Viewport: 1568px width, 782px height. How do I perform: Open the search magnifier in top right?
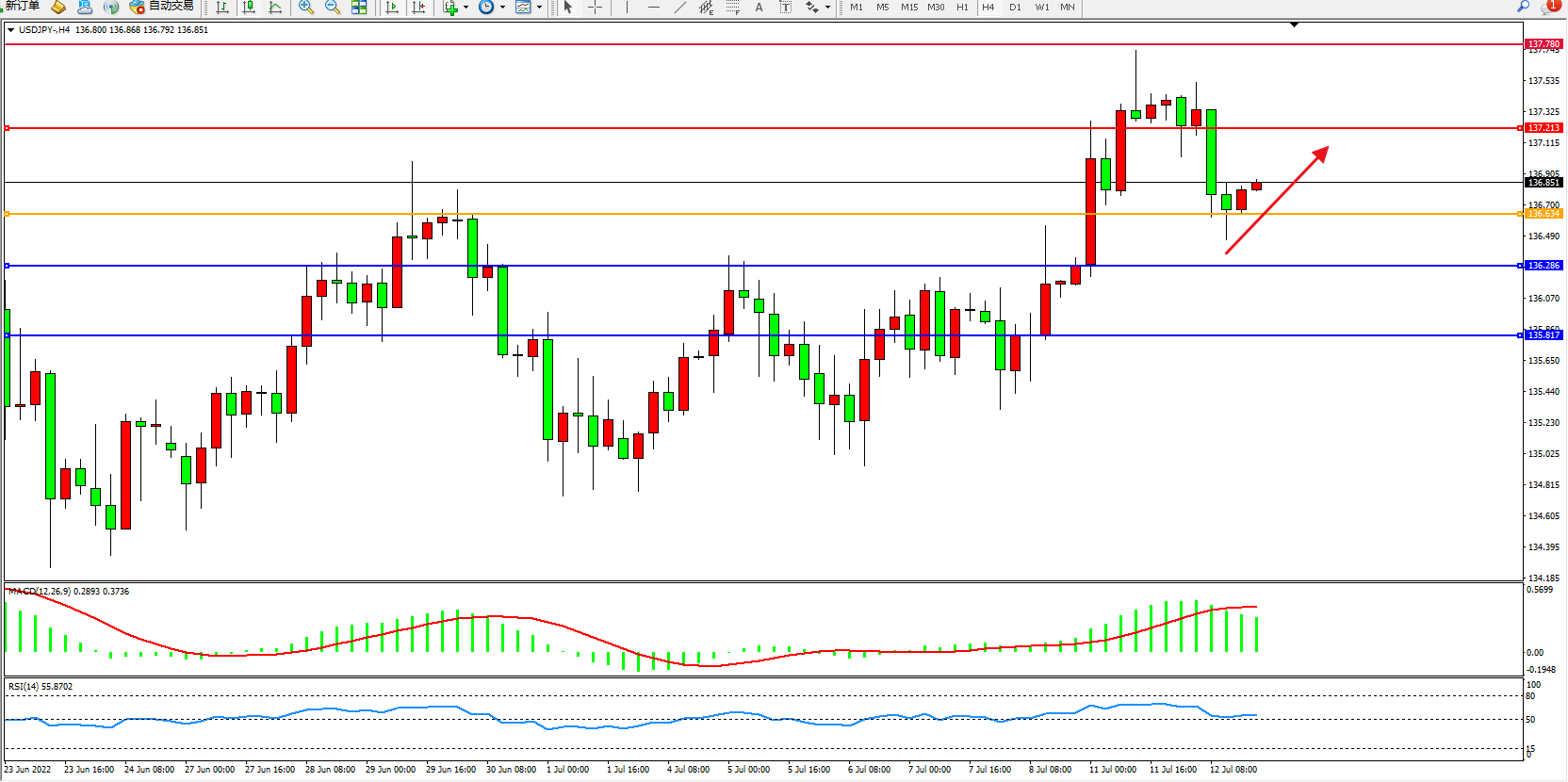click(1523, 7)
